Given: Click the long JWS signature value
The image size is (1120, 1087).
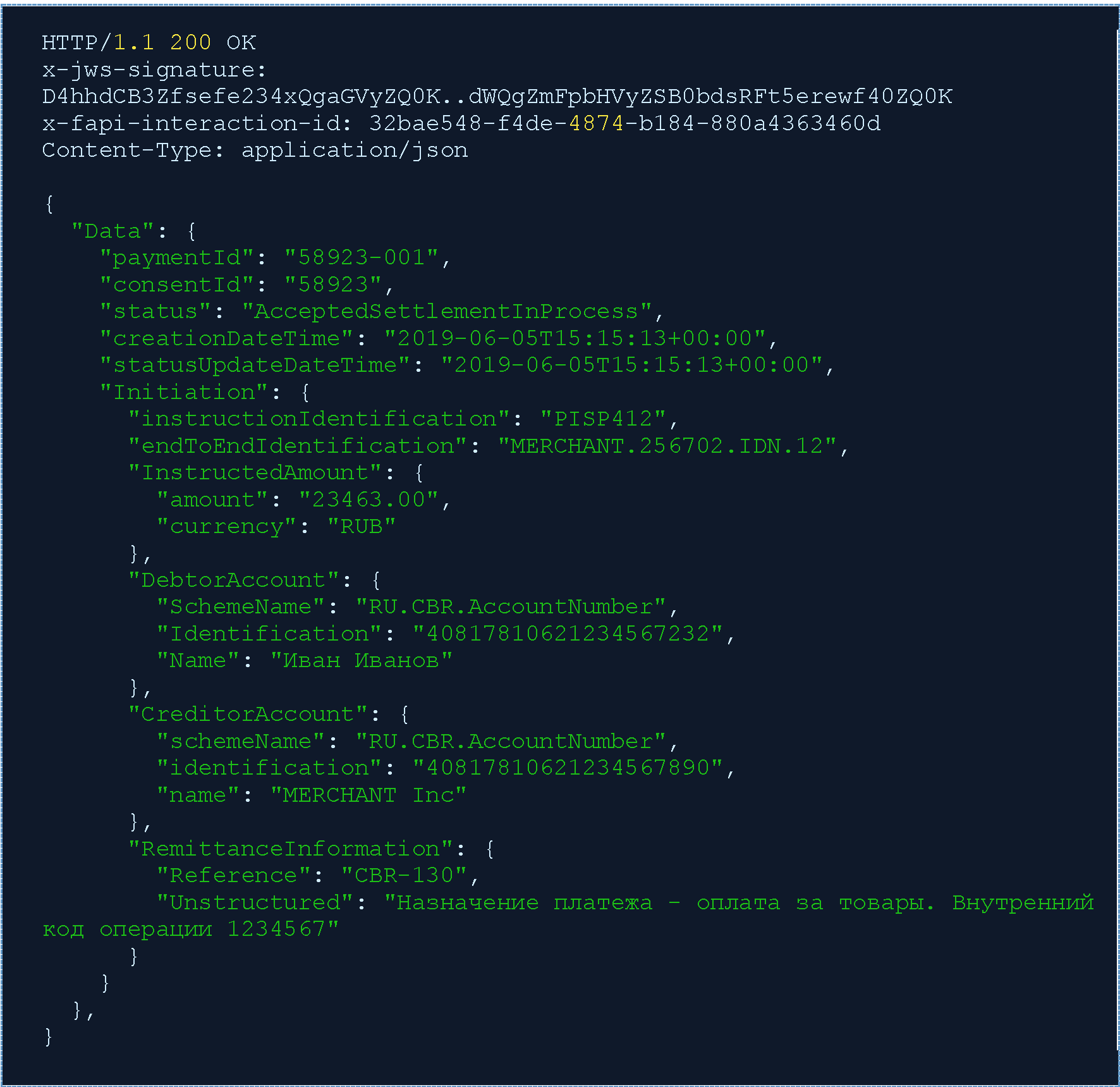Looking at the screenshot, I should (497, 96).
